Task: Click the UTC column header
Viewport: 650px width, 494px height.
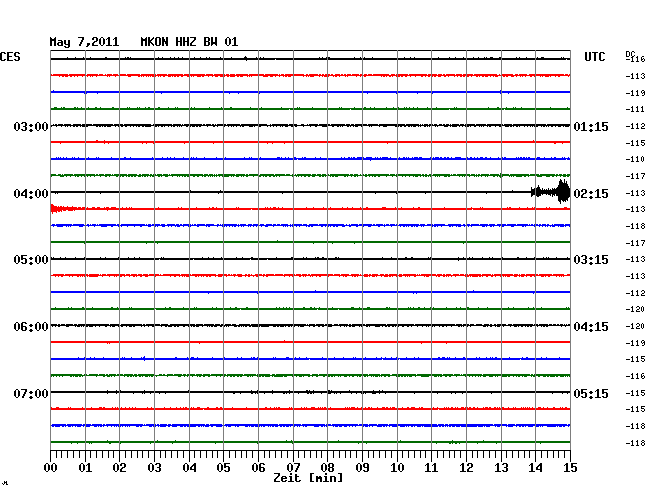Action: (594, 57)
